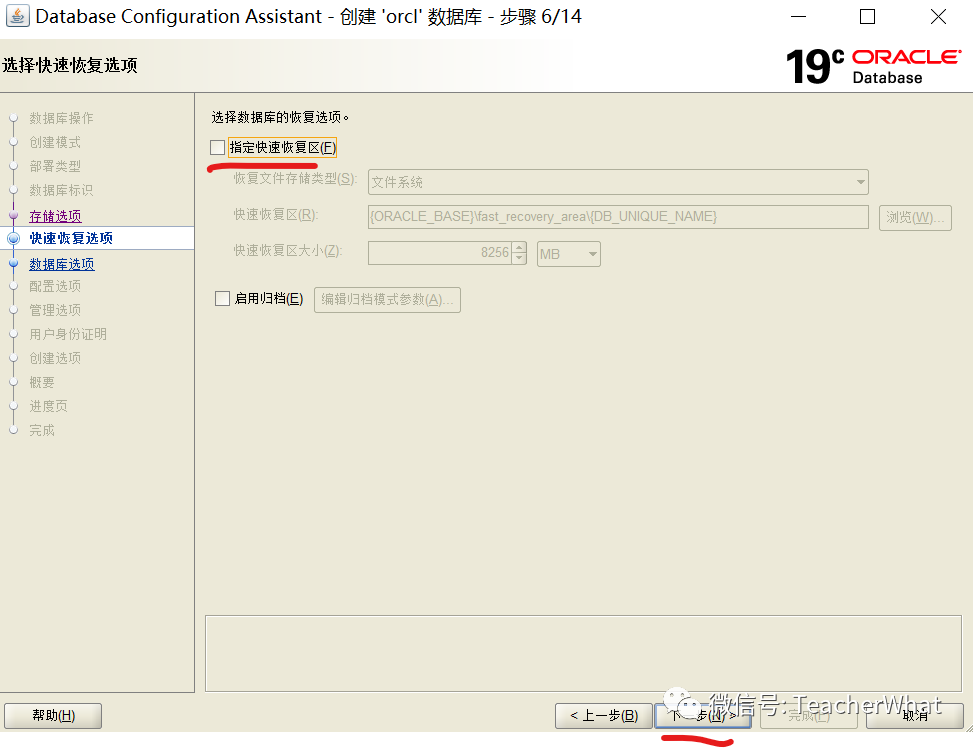Open the 恢复文件存储类型 dropdown
This screenshot has height=748, width=973.
[x=618, y=182]
